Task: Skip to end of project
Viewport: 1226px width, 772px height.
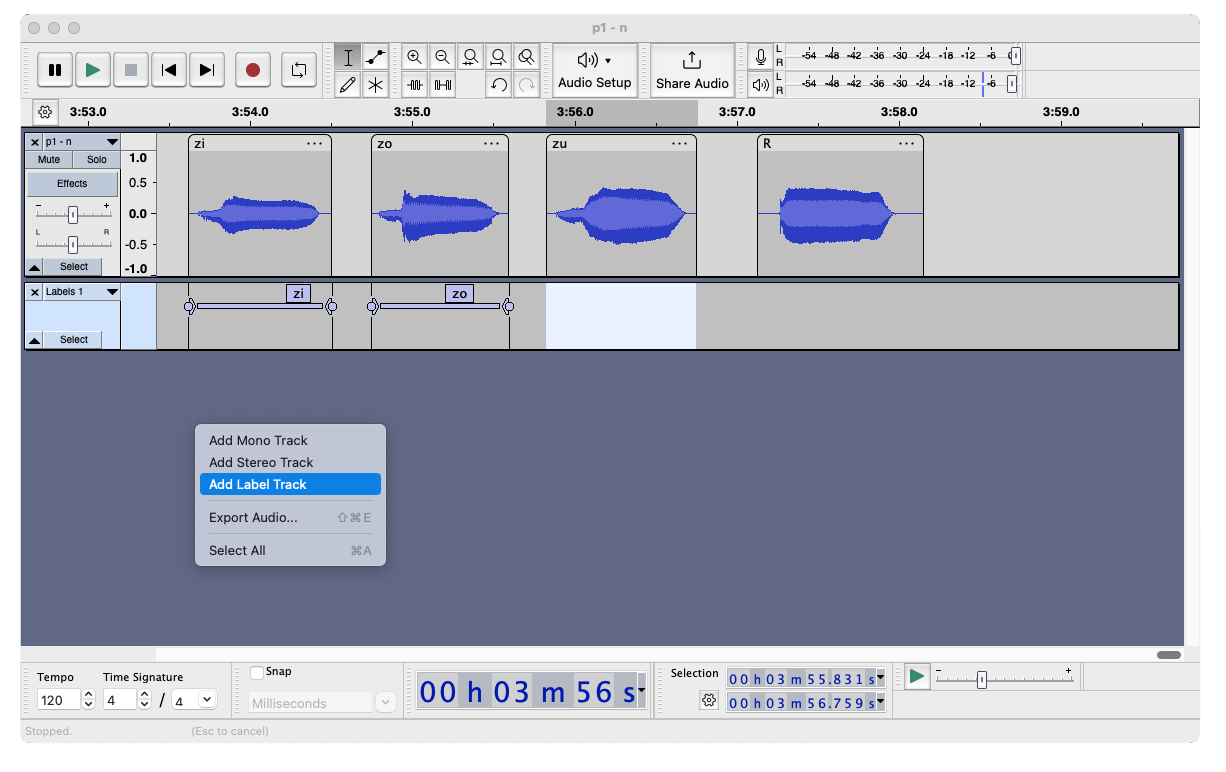Action: [x=207, y=70]
